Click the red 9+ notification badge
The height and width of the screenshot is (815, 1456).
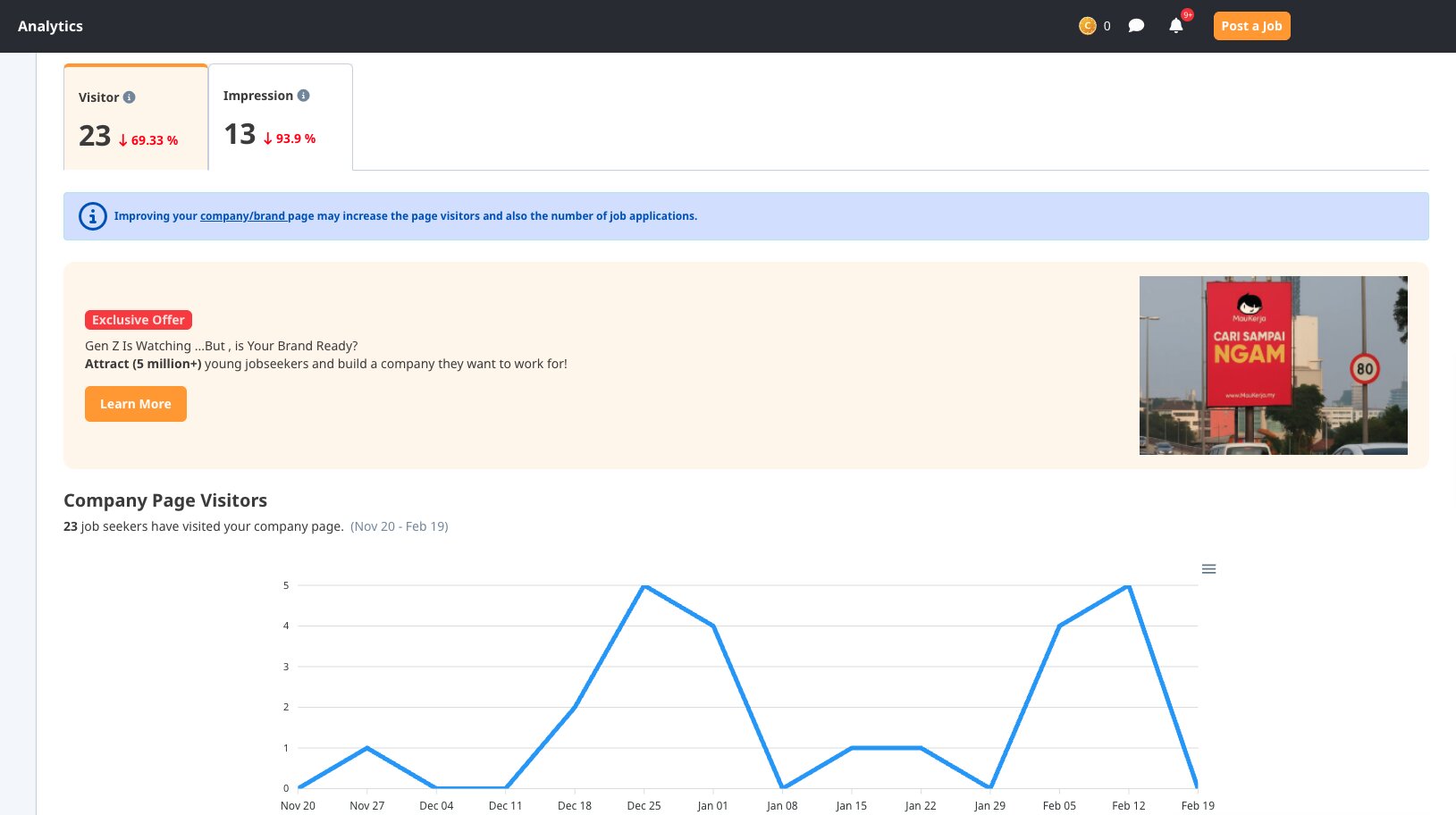click(x=1187, y=15)
